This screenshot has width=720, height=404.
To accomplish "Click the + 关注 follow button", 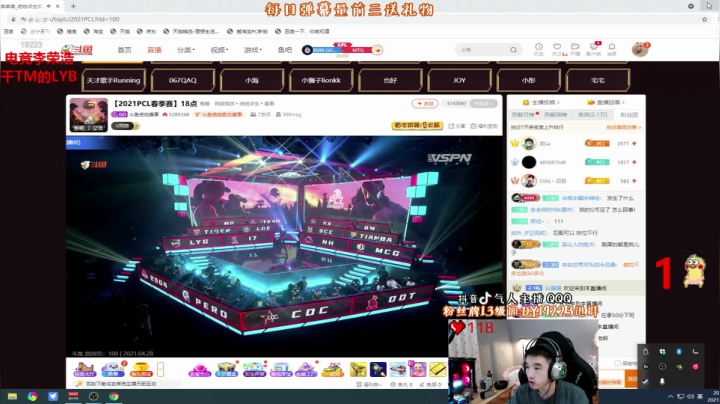I will click(x=425, y=104).
